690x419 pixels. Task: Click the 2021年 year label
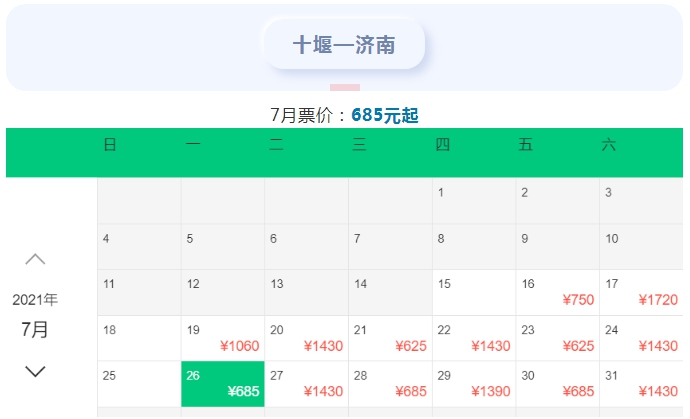35,300
